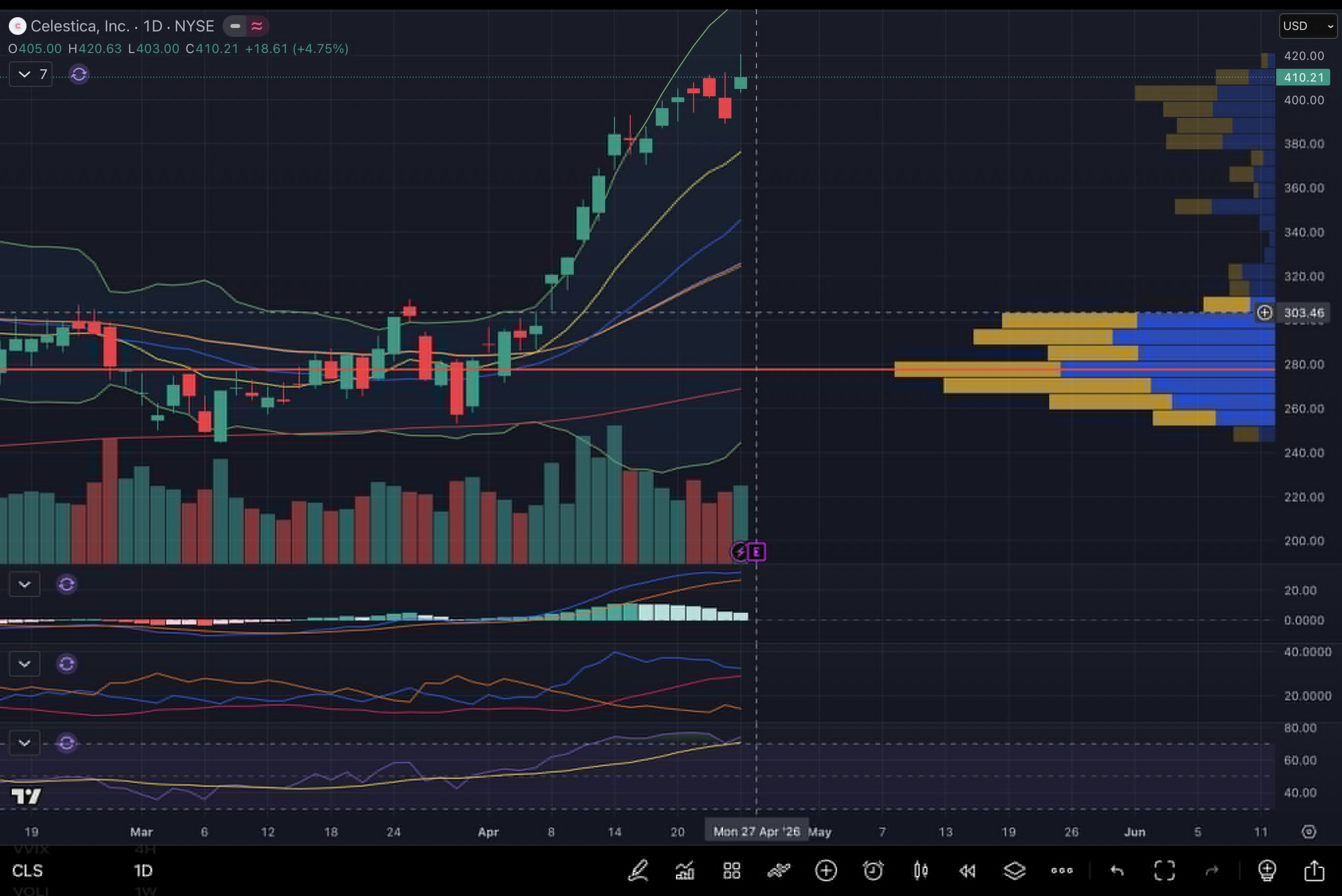Toggle the grey minus pill beside NYSE

click(x=235, y=26)
